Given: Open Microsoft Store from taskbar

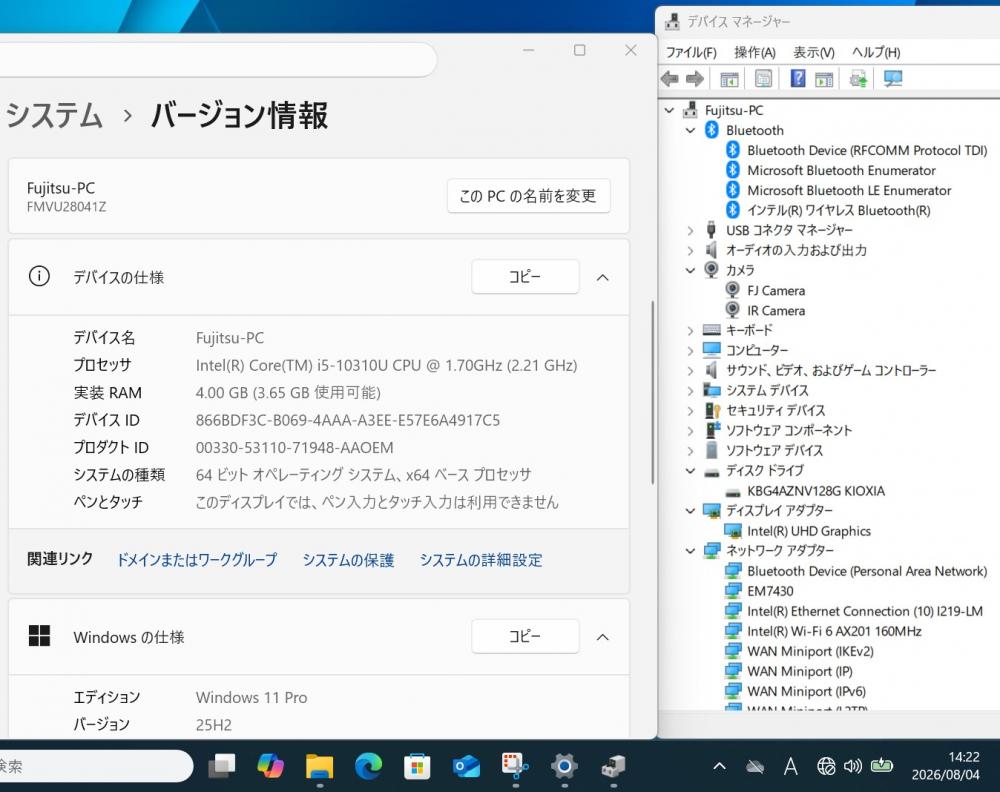Looking at the screenshot, I should coord(417,765).
